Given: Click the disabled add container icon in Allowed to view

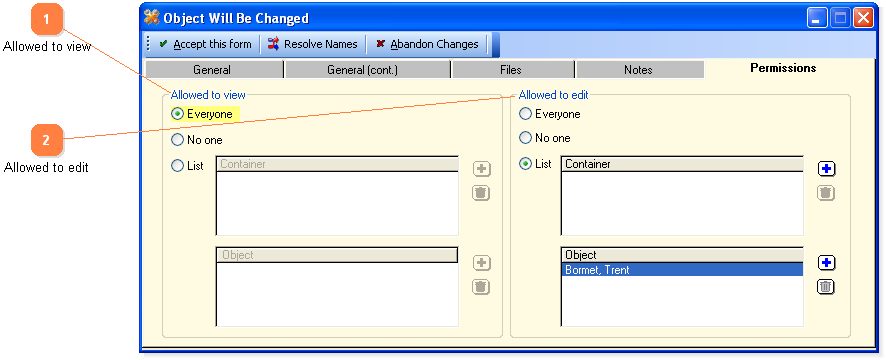Looking at the screenshot, I should pos(481,168).
